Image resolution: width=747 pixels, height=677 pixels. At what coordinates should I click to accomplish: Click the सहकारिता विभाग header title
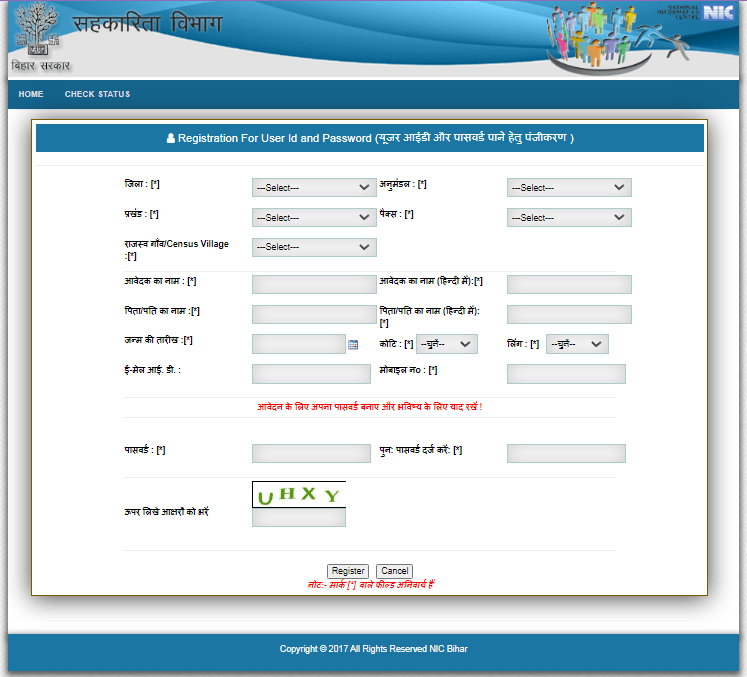[148, 23]
